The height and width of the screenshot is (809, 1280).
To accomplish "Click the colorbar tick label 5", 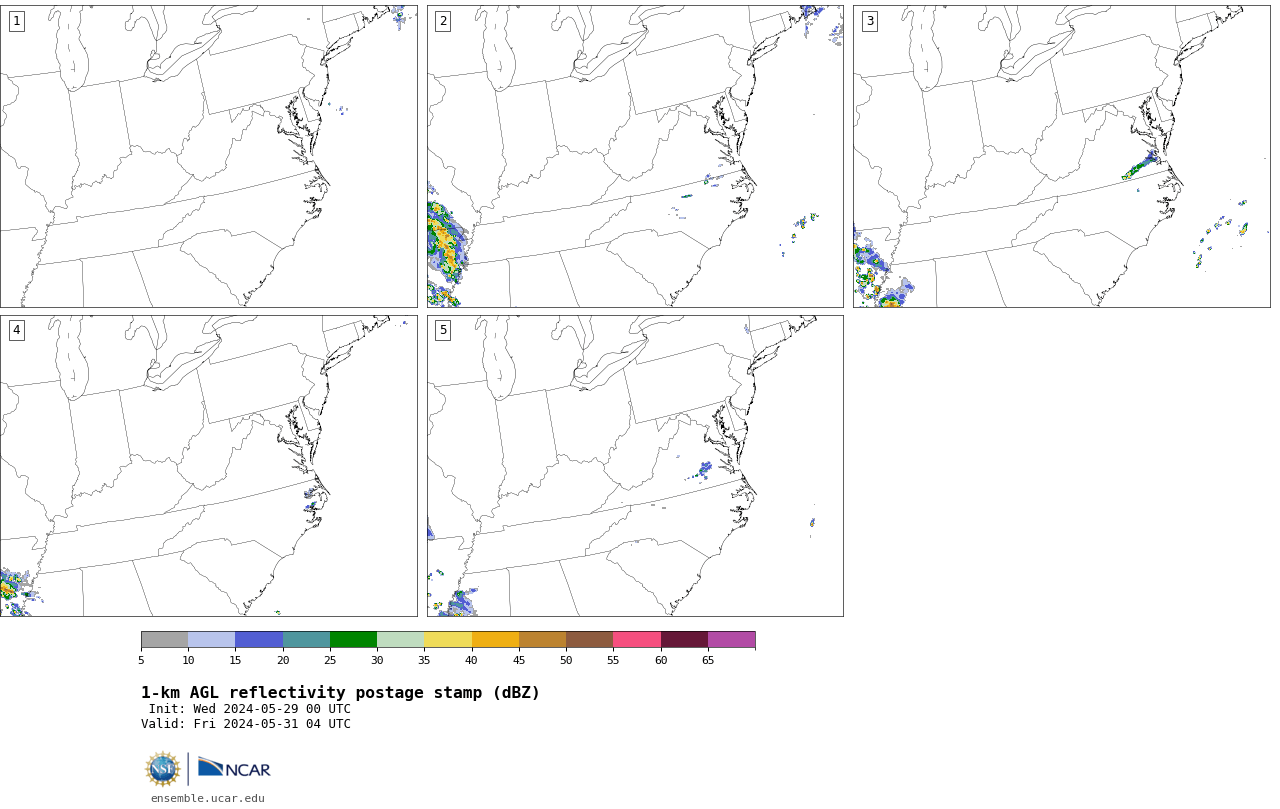I will click(141, 660).
